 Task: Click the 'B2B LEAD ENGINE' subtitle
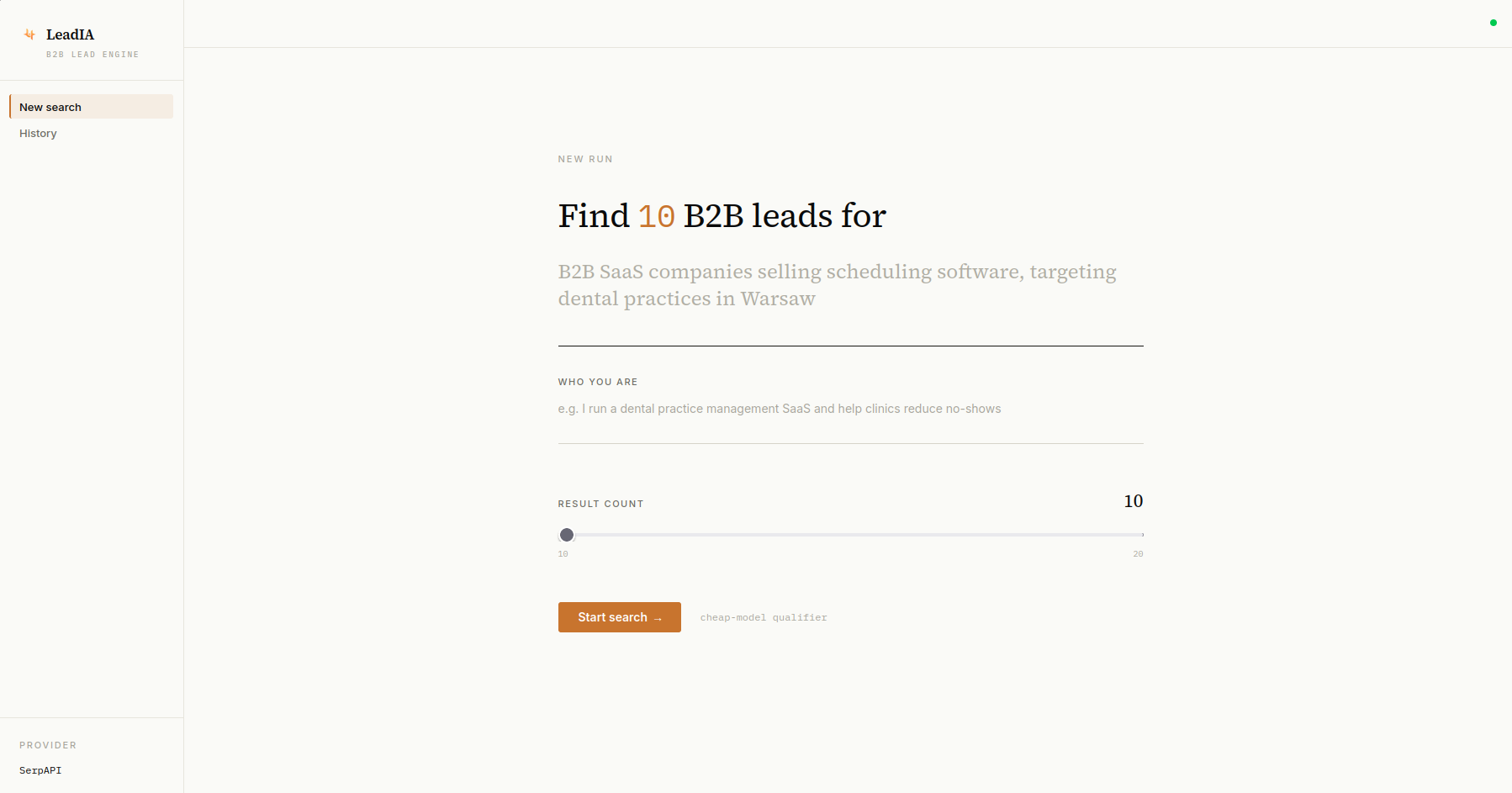pyautogui.click(x=93, y=55)
